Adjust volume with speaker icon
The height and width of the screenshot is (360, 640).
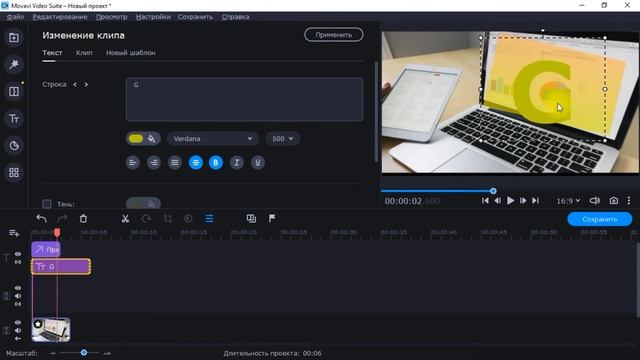pyautogui.click(x=595, y=201)
